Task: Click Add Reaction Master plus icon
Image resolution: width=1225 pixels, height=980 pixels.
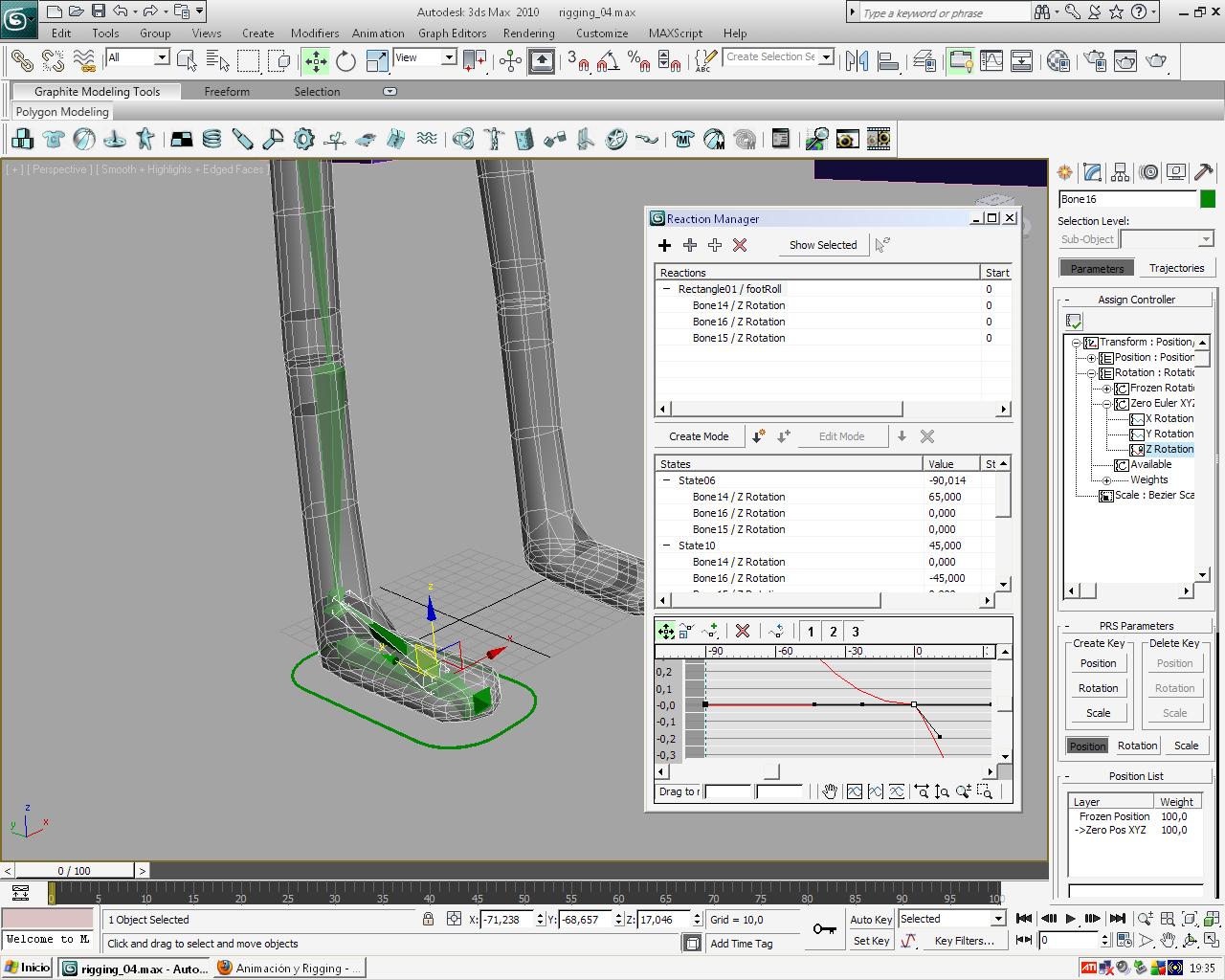Action: coord(665,245)
